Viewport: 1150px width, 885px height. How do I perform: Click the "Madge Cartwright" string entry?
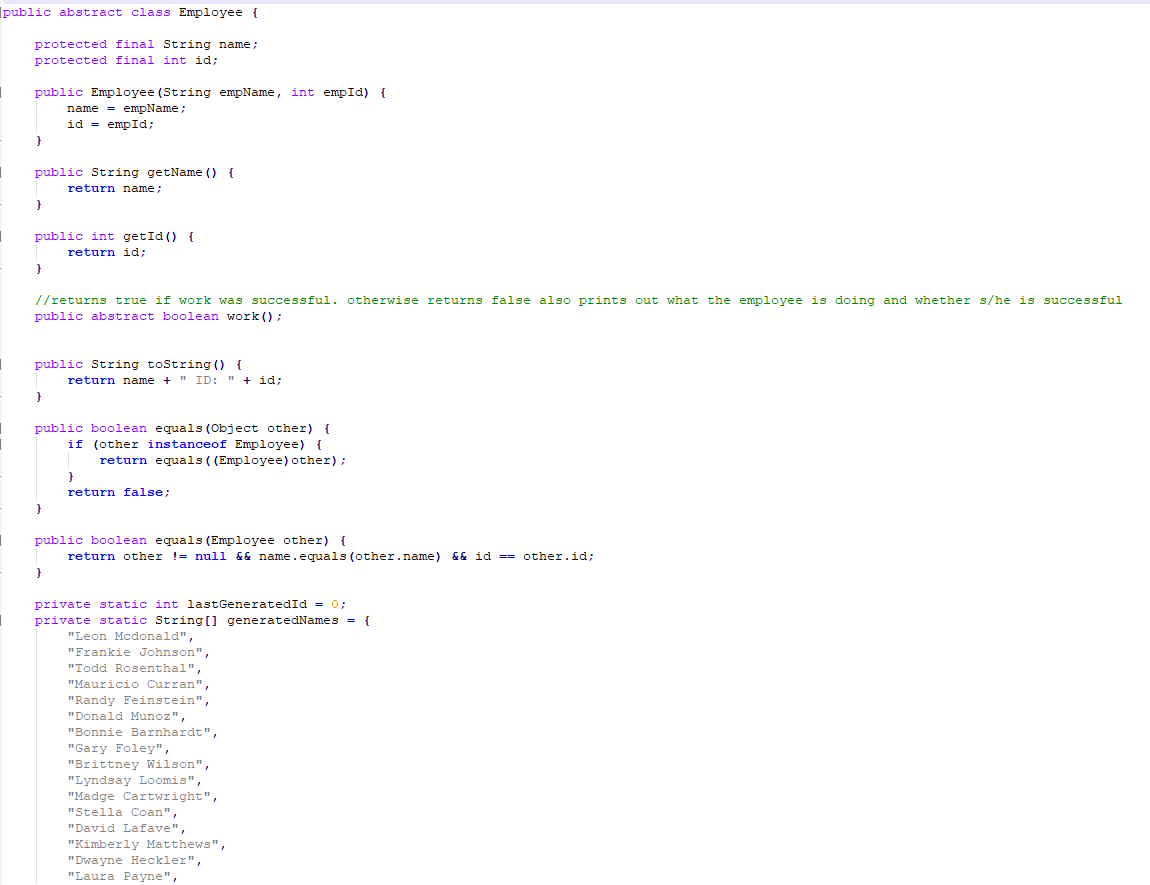click(x=142, y=797)
